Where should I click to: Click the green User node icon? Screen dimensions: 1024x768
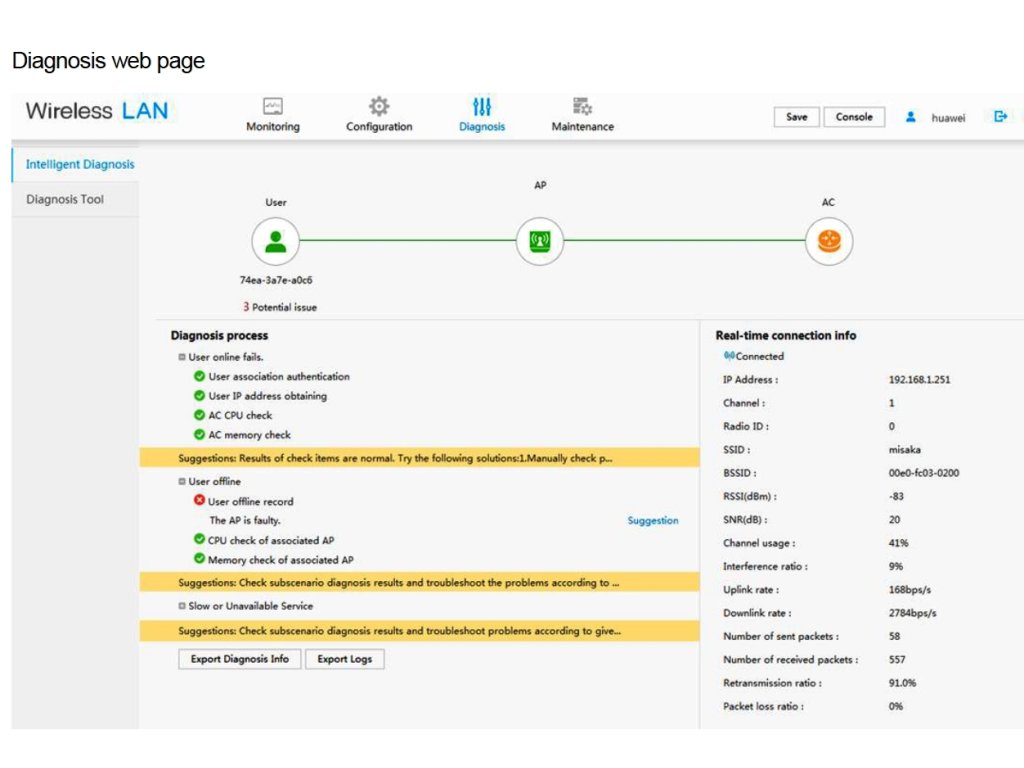pyautogui.click(x=276, y=242)
